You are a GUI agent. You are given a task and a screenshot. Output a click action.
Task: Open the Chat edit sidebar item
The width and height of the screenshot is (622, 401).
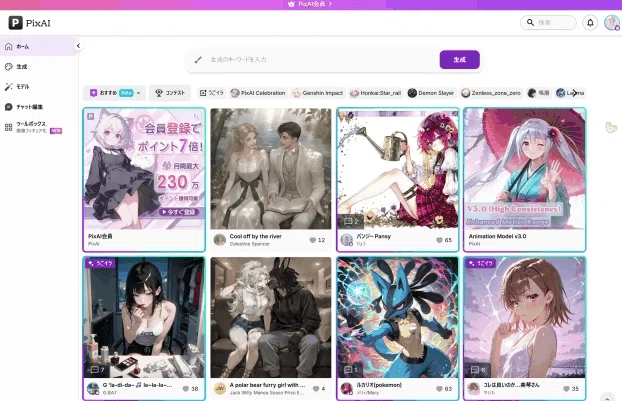click(38, 107)
